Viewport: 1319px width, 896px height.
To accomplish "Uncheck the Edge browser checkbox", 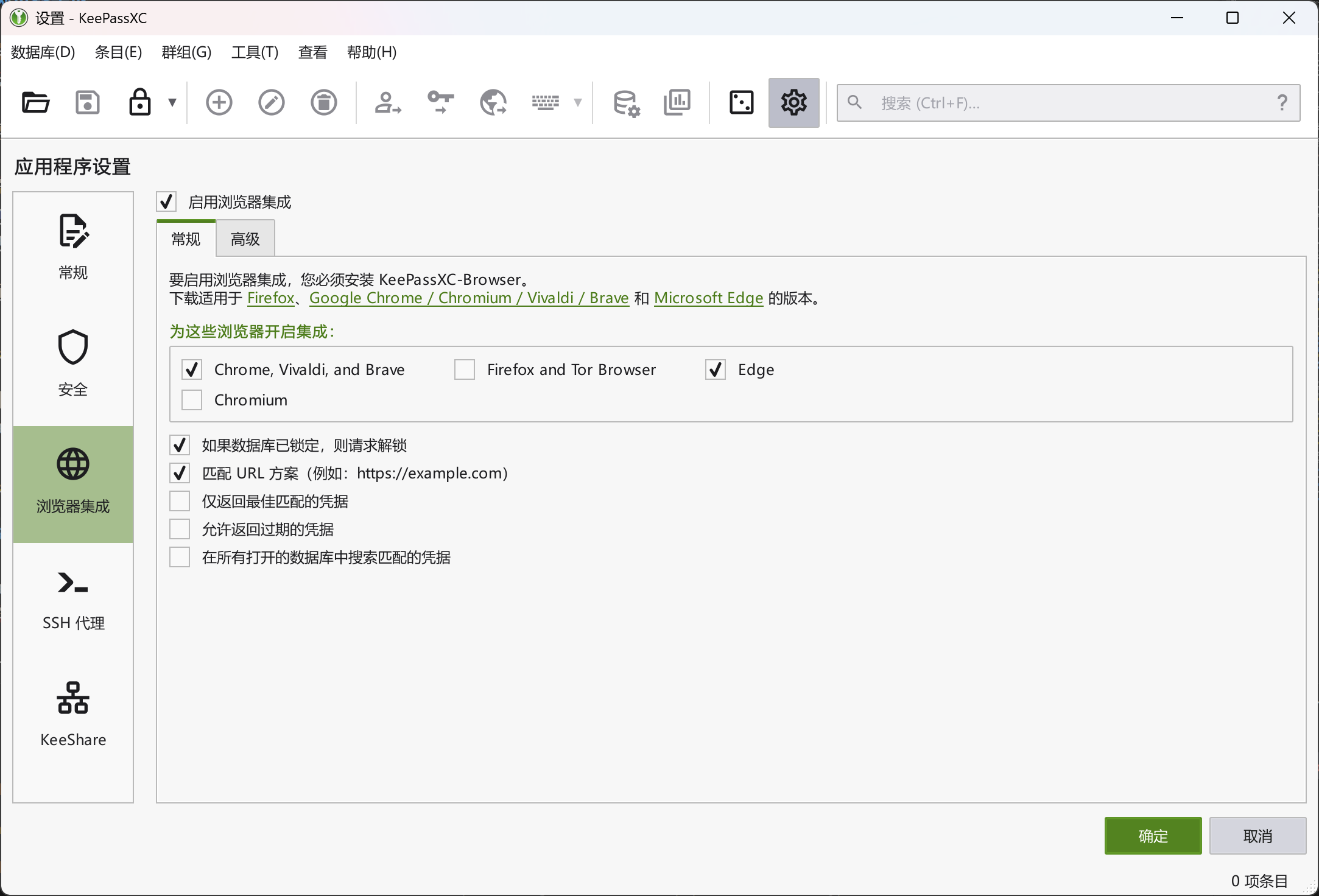I will (716, 369).
